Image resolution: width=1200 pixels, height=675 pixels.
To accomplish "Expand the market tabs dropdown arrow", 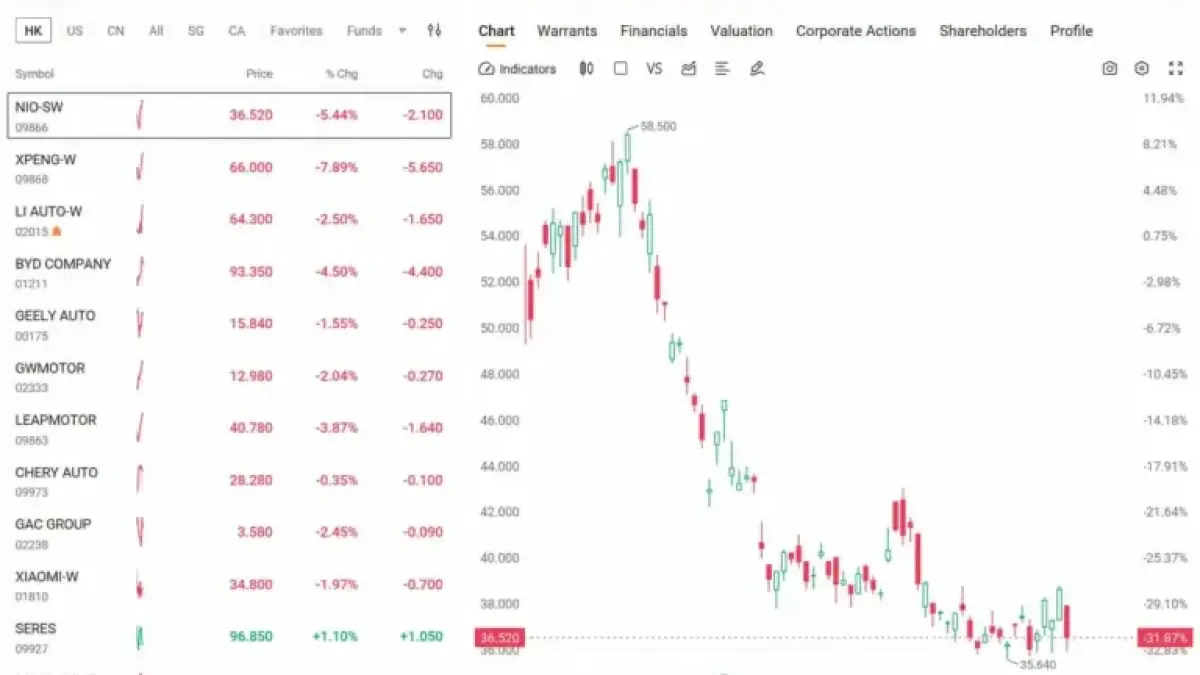I will pyautogui.click(x=402, y=31).
